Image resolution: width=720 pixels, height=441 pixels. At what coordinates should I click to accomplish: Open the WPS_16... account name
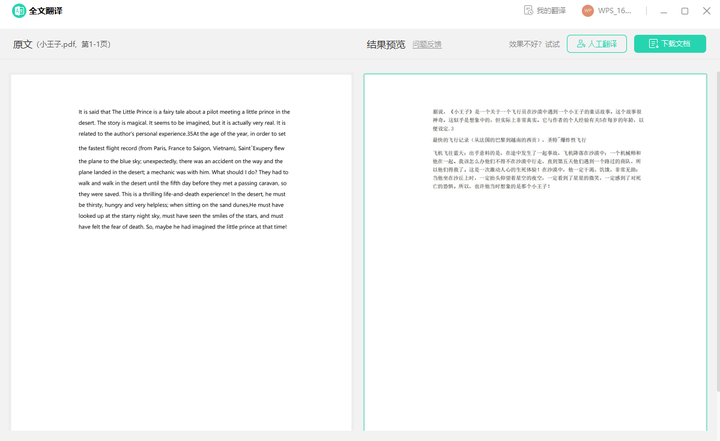[x=614, y=11]
